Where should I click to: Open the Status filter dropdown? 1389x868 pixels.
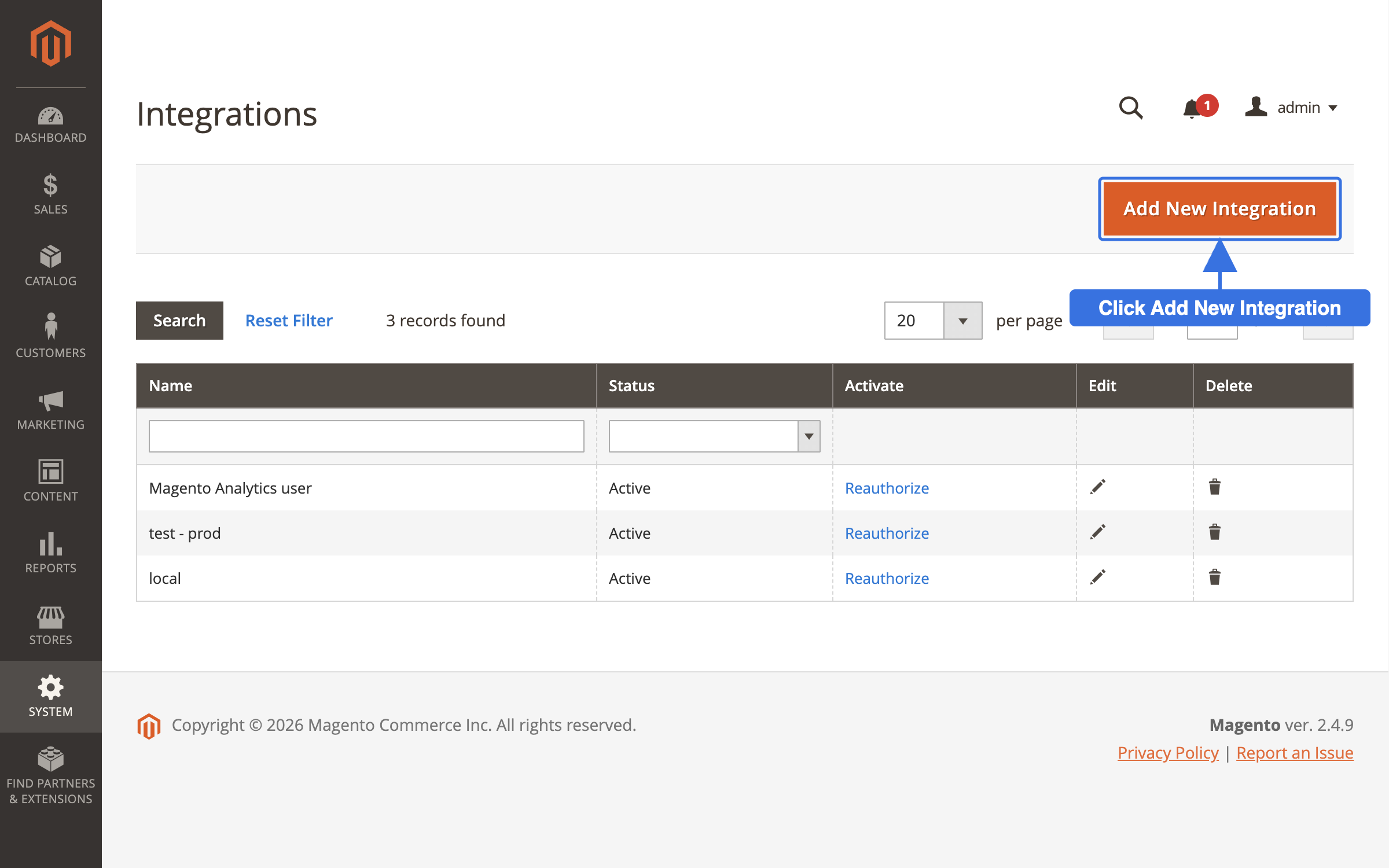coord(714,436)
